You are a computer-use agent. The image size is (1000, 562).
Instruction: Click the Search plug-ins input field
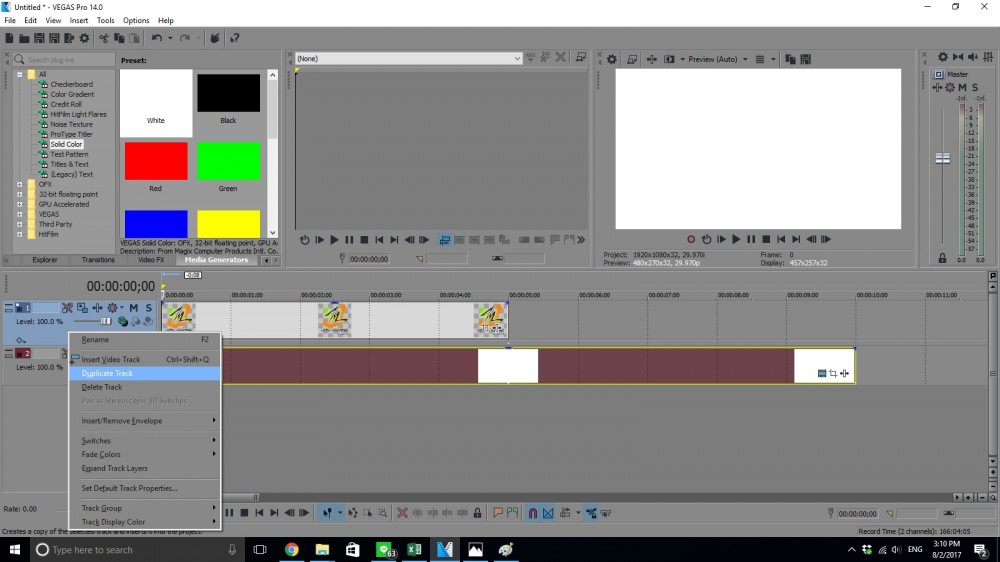[x=64, y=59]
